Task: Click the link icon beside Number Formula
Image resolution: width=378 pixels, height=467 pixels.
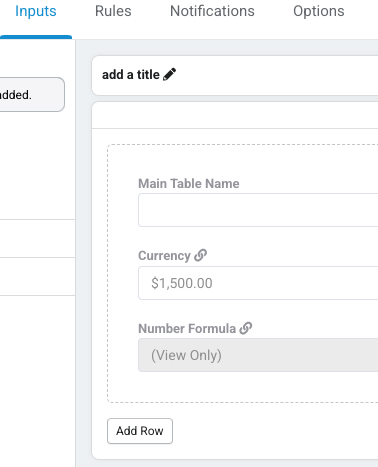Action: [x=246, y=328]
